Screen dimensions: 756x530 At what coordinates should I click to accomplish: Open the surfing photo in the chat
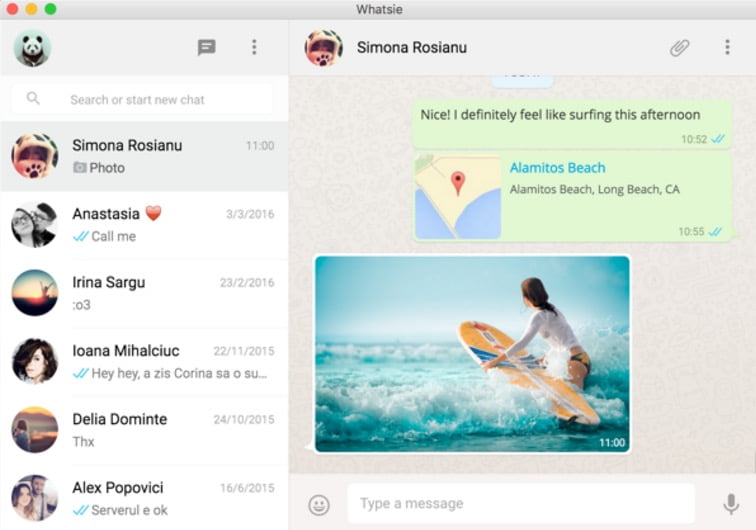(472, 354)
